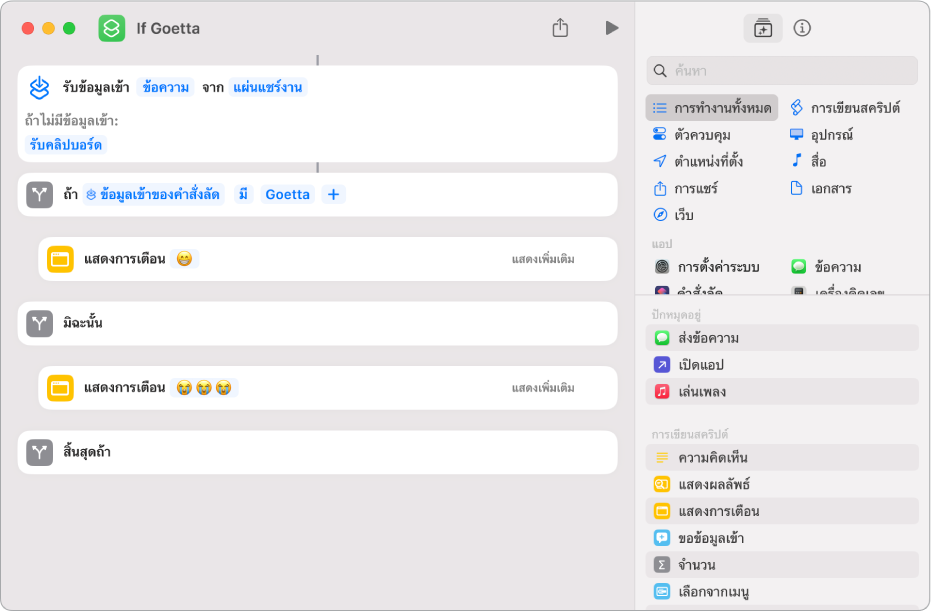Edit grinning emoji alert message
This screenshot has width=931, height=612.
point(185,259)
